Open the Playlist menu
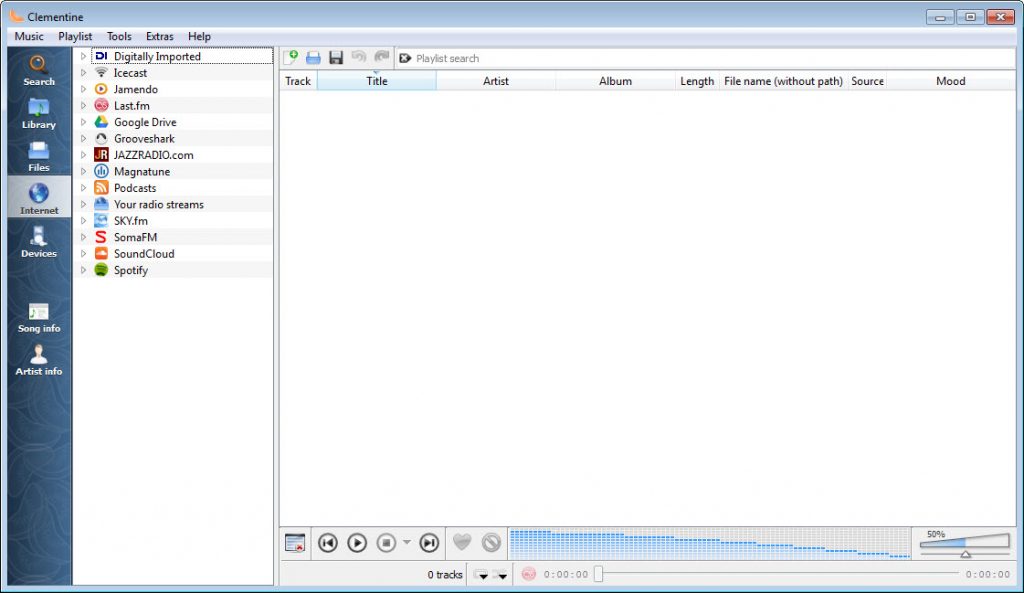 [x=75, y=37]
